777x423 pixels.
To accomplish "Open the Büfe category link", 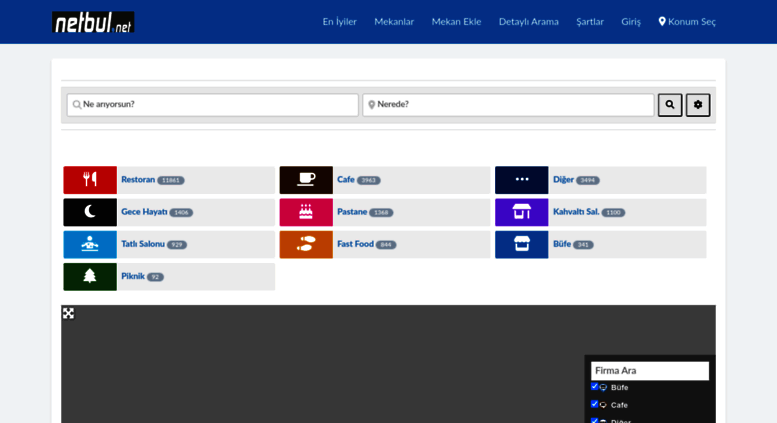I will click(x=562, y=244).
